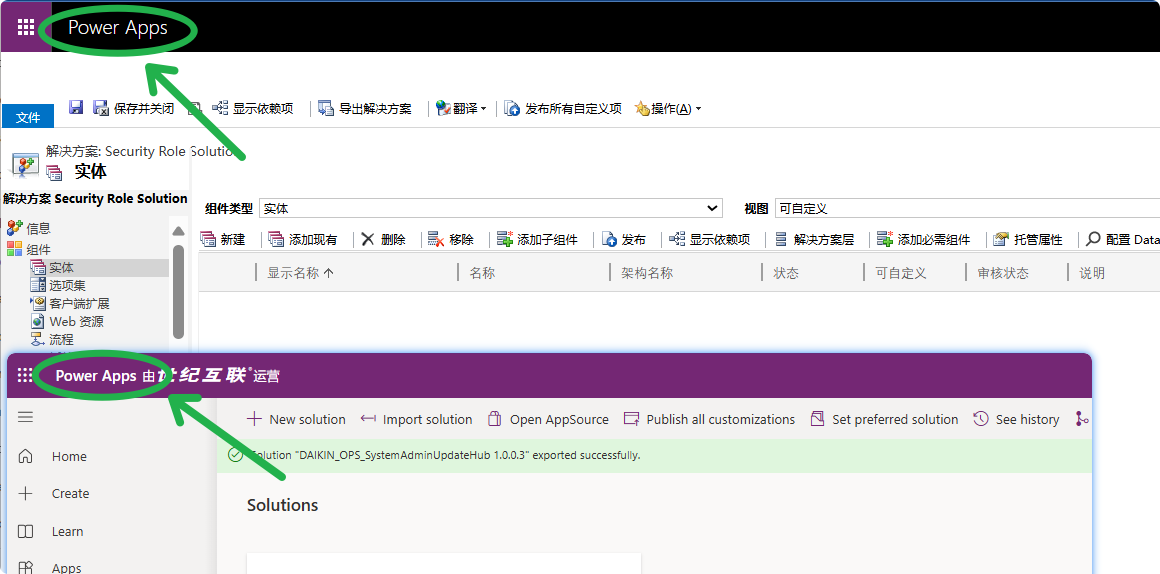Click the Power Apps title in the black header
The width and height of the screenshot is (1160, 574).
[x=118, y=28]
